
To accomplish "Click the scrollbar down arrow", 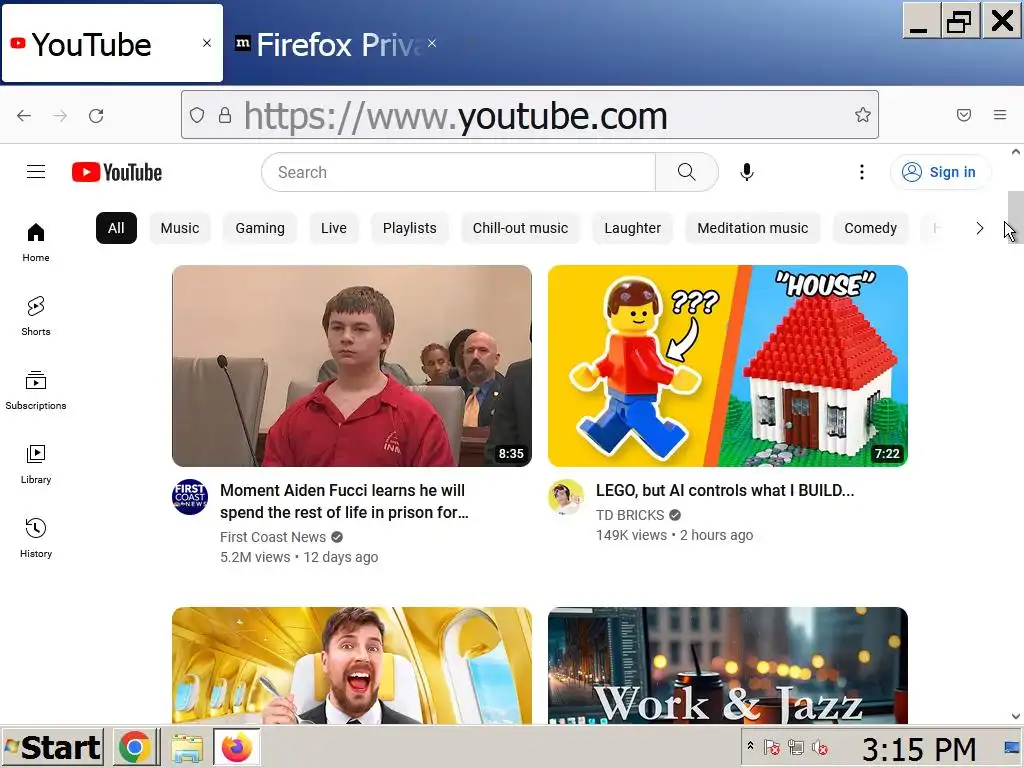I will (1016, 716).
